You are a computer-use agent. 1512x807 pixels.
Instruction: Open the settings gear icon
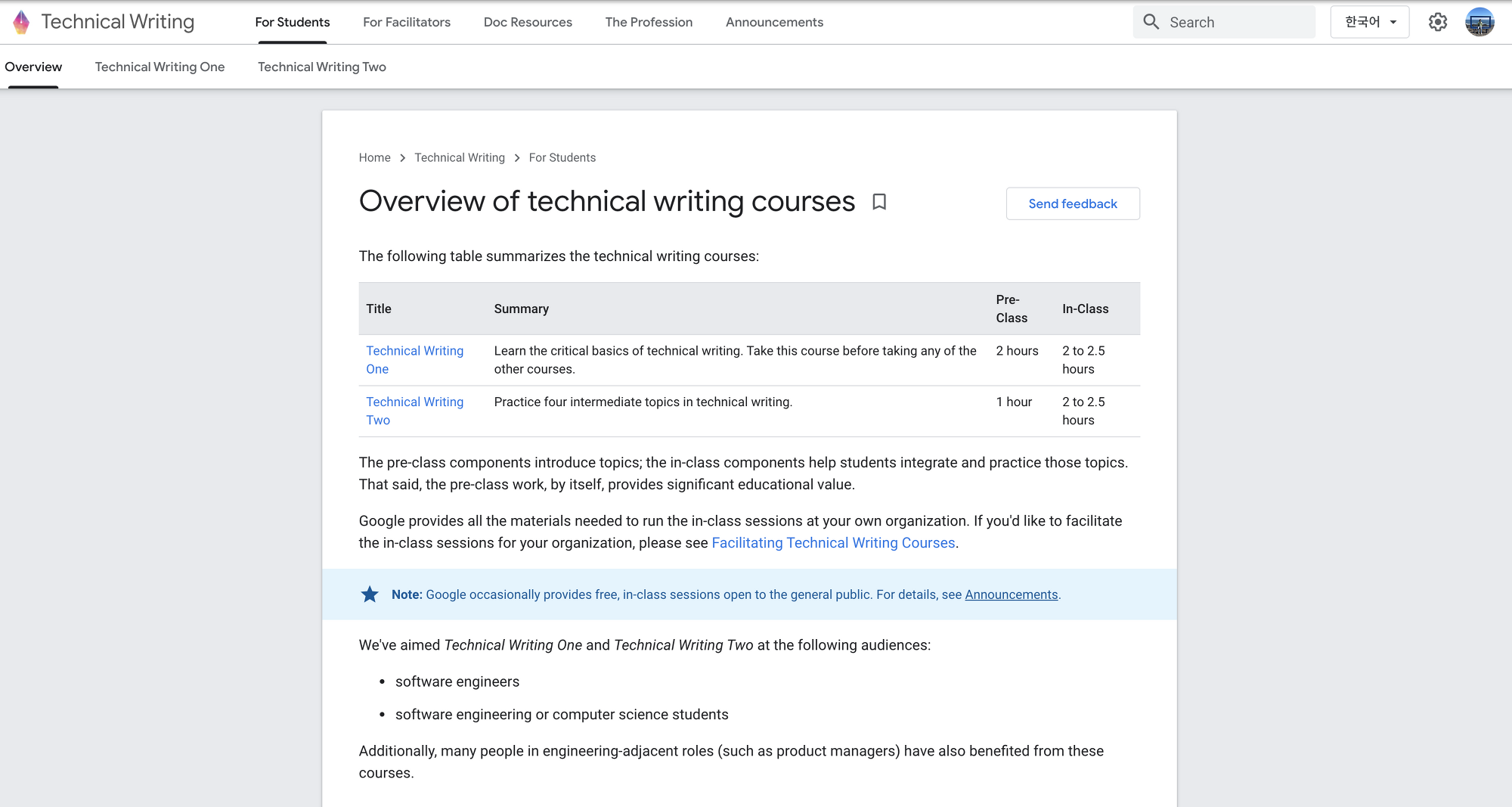pyautogui.click(x=1438, y=22)
